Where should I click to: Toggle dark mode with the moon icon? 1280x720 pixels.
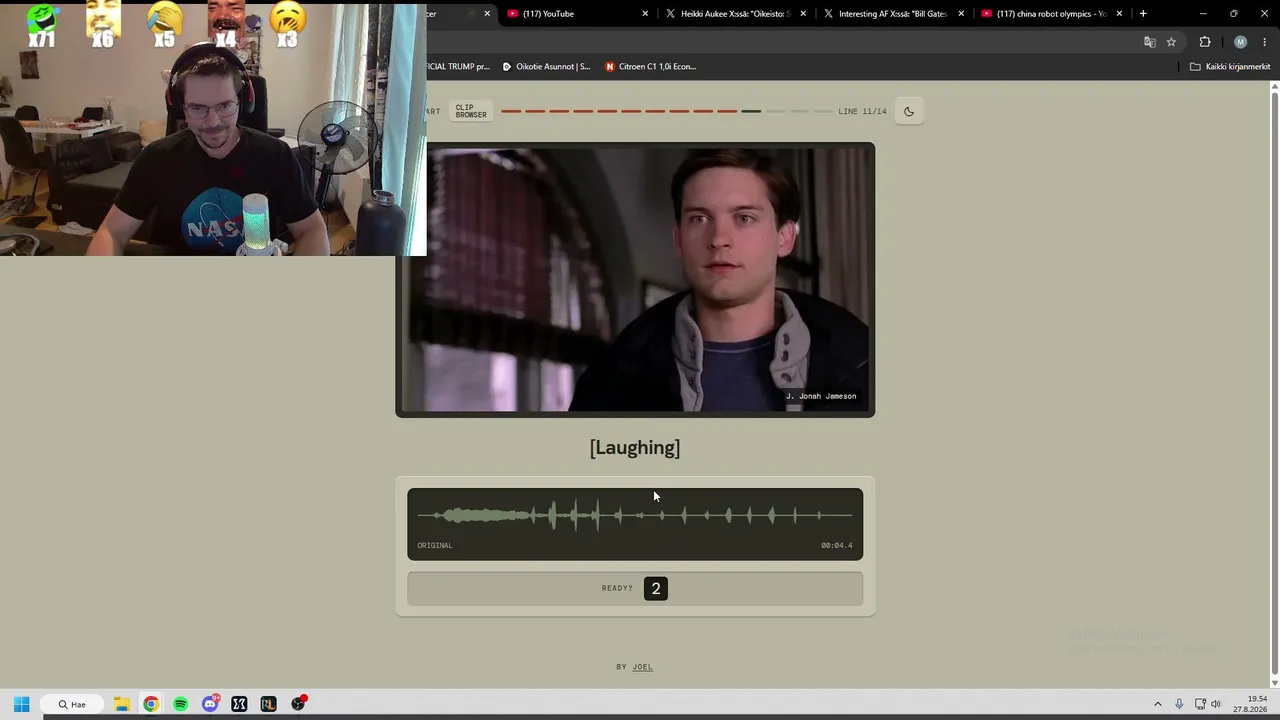pos(909,112)
